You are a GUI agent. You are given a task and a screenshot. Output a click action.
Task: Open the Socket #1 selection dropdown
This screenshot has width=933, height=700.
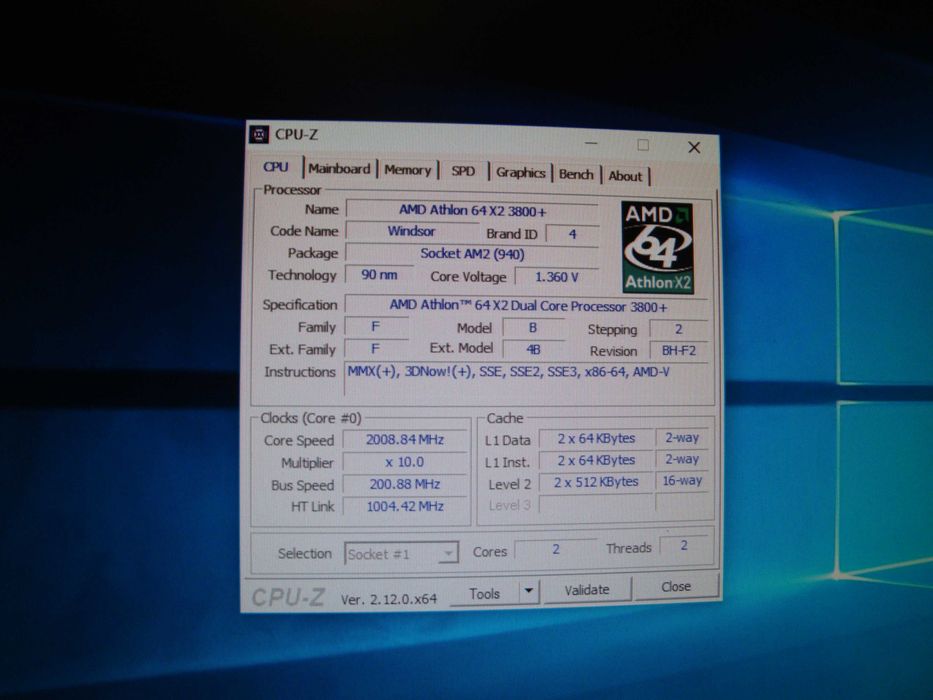pyautogui.click(x=402, y=554)
